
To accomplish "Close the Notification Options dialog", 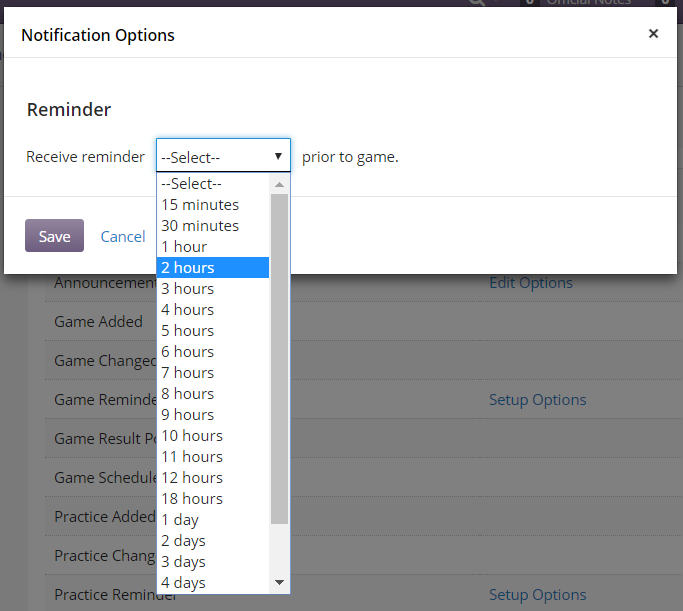I will point(653,34).
